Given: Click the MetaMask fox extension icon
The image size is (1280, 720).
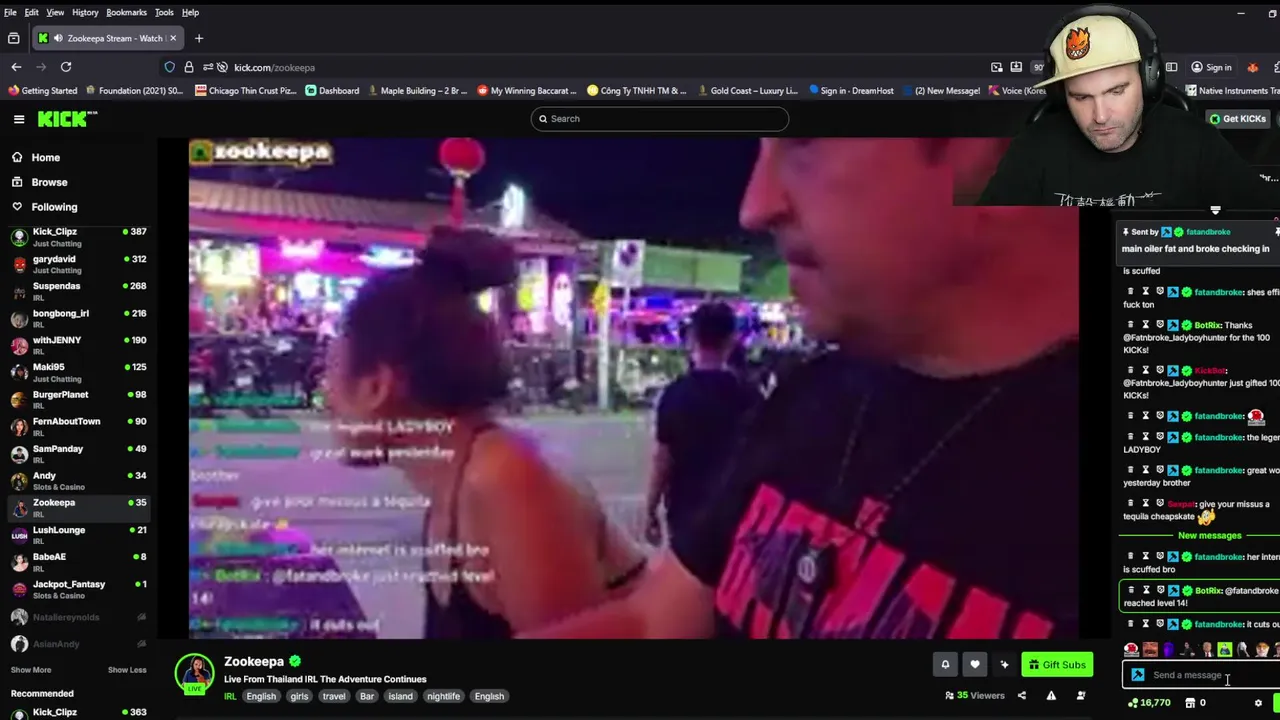Looking at the screenshot, I should [x=1252, y=67].
